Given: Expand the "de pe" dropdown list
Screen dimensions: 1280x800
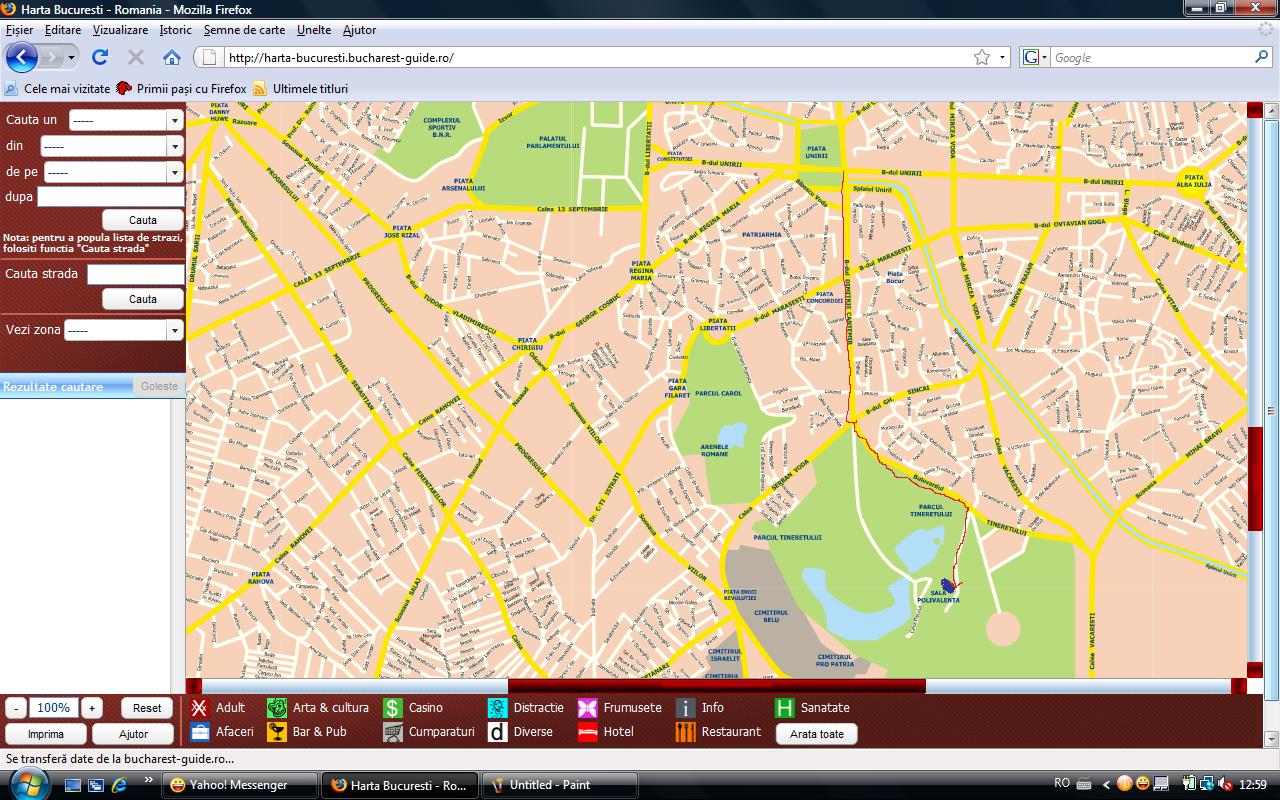Looking at the screenshot, I should [112, 172].
